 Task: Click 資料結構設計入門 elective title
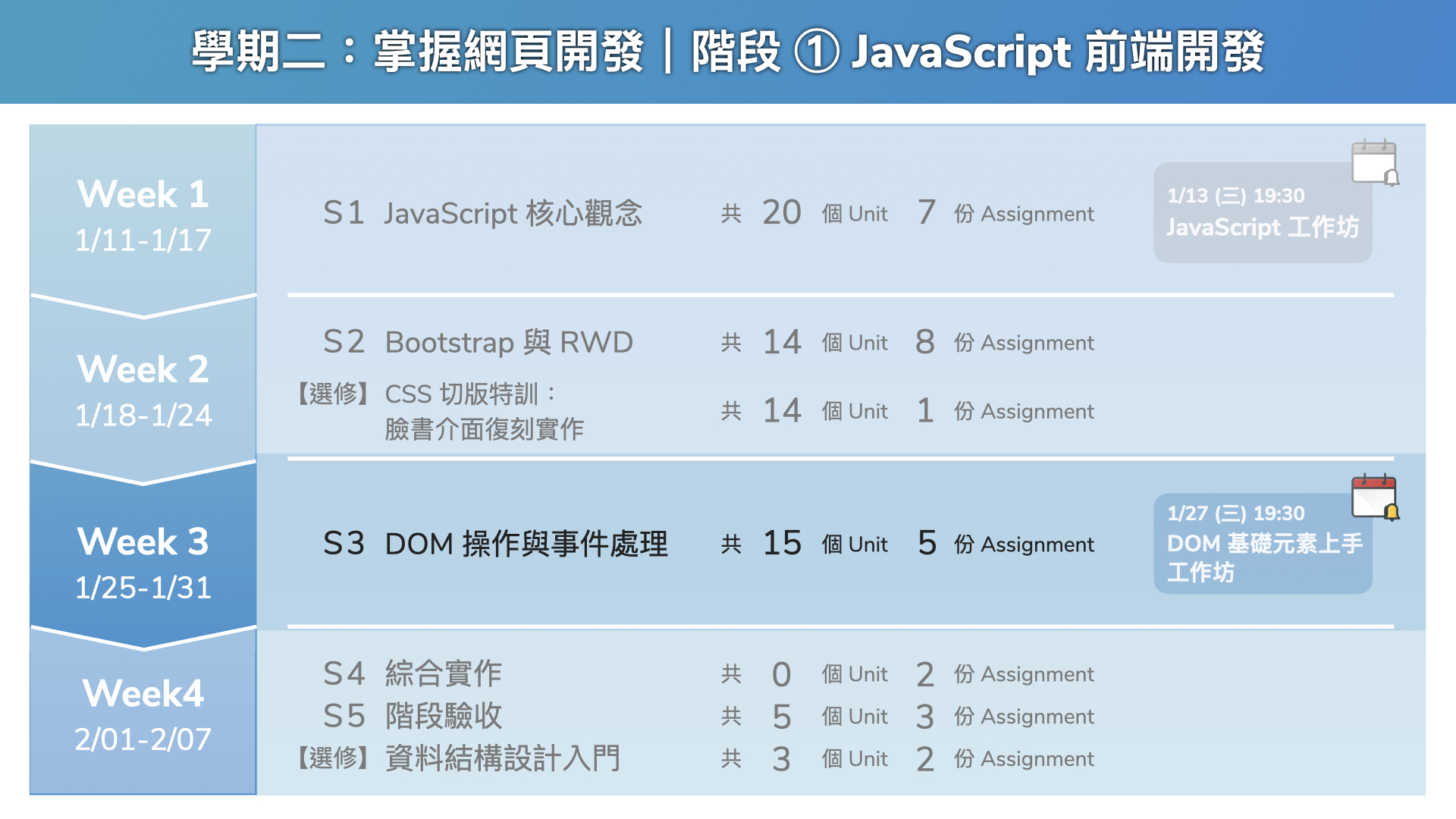(x=502, y=758)
